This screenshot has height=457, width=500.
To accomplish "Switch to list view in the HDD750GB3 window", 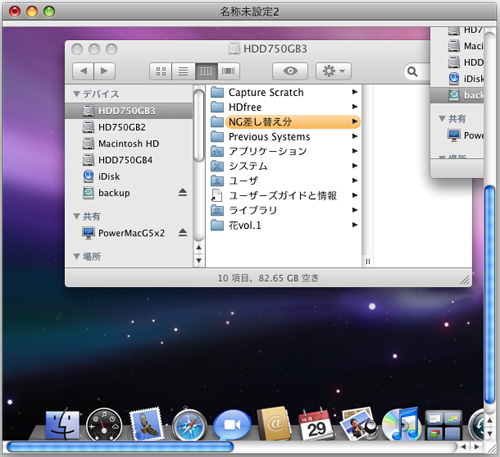I will [183, 71].
